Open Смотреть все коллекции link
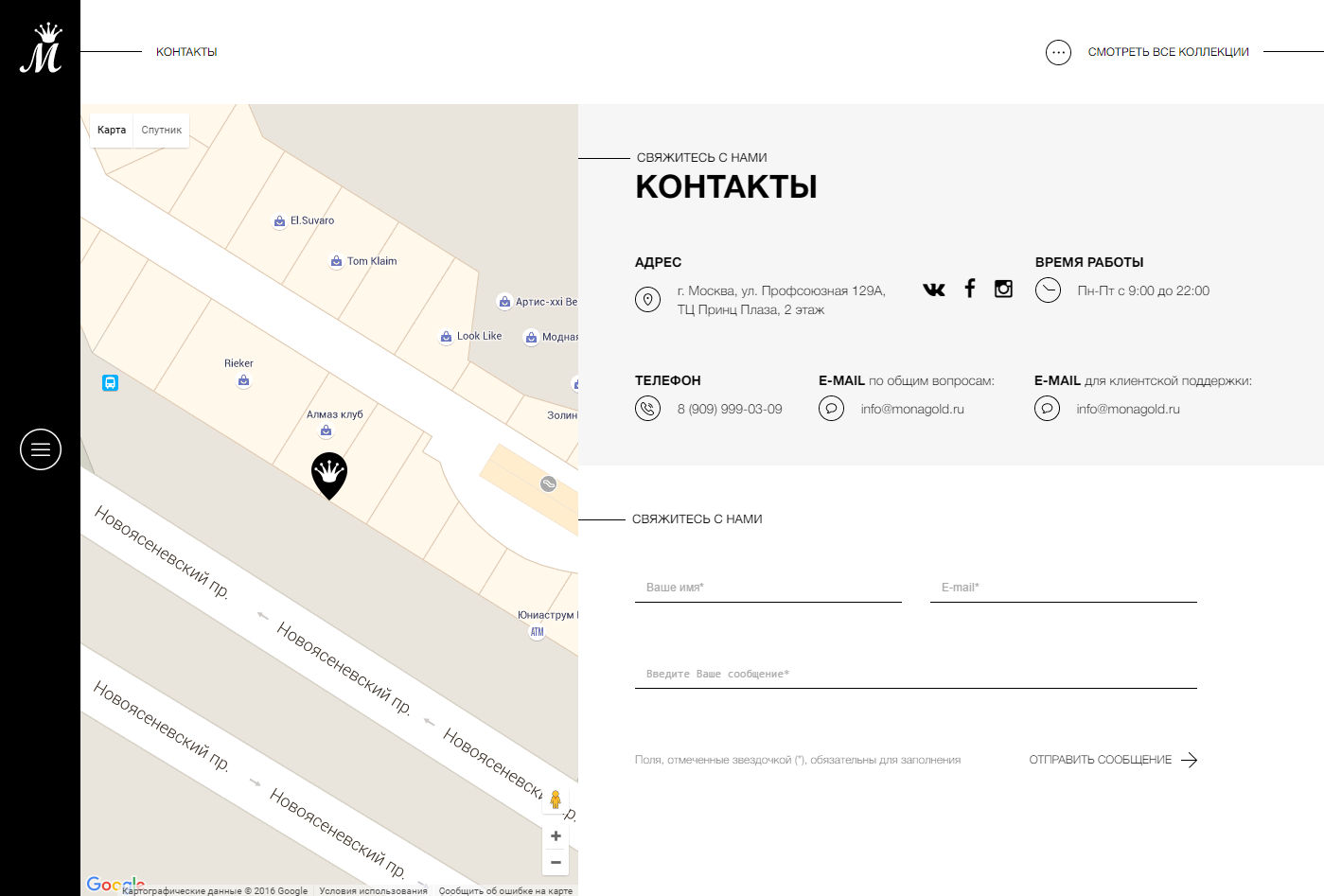The height and width of the screenshot is (896, 1324). pyautogui.click(x=1168, y=52)
